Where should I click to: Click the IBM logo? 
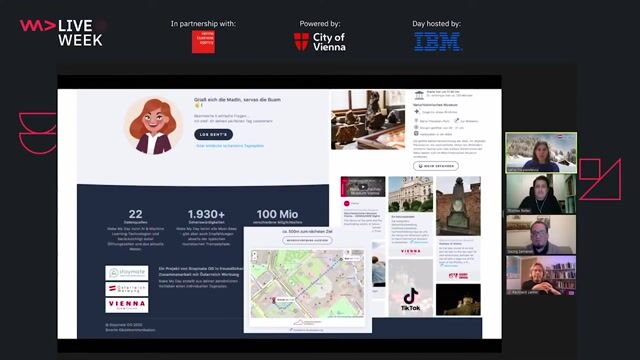[438, 42]
